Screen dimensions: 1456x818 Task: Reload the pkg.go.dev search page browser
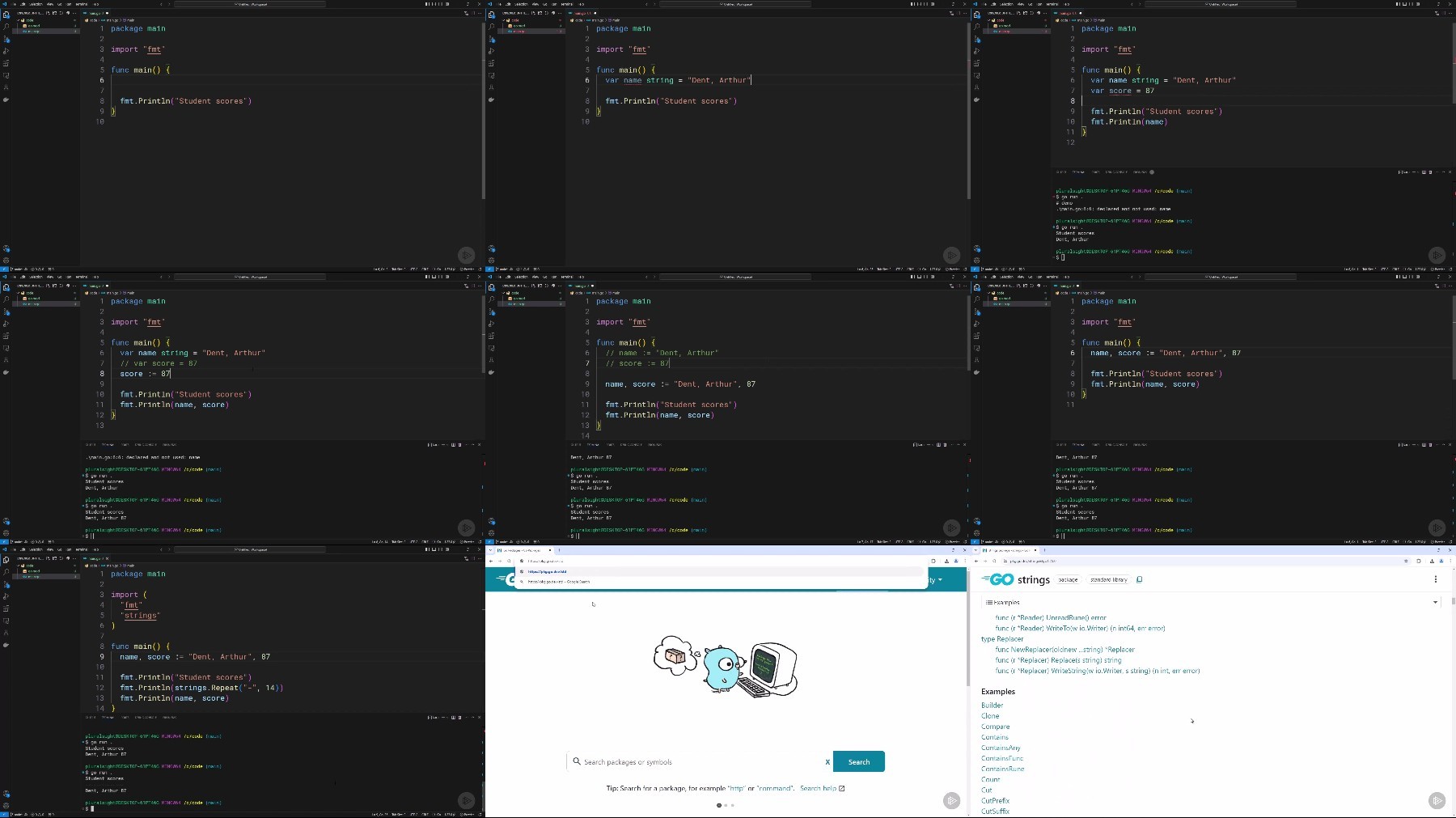[x=509, y=561]
